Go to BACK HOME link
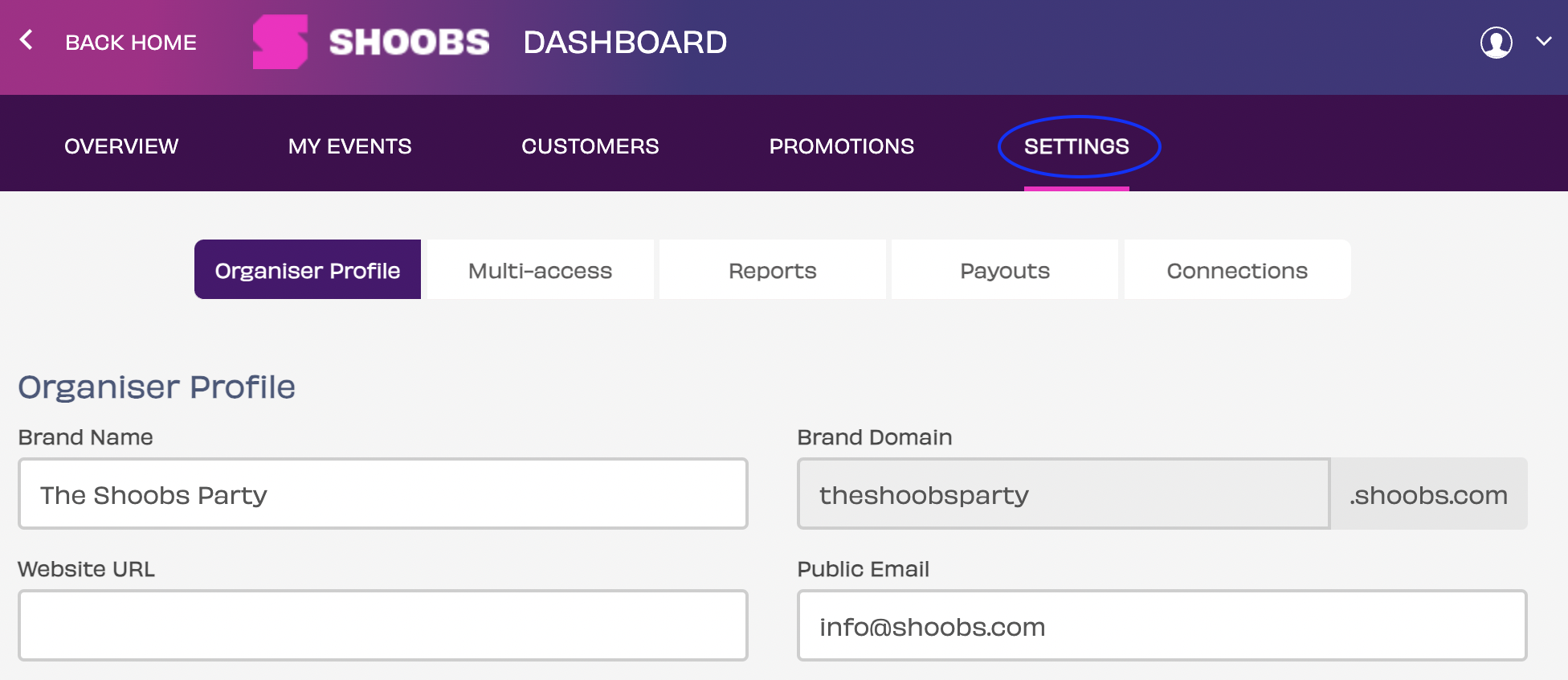This screenshot has width=1568, height=680. coord(131,43)
